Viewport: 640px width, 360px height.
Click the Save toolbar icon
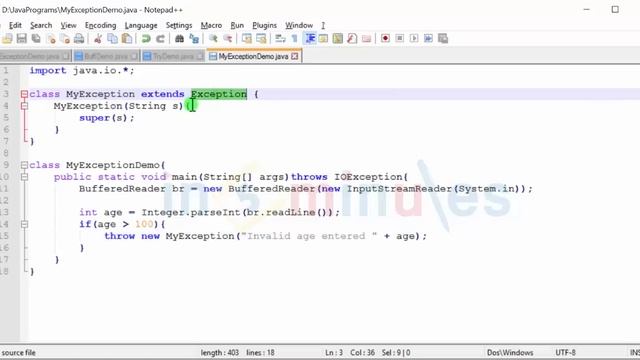click(22, 39)
